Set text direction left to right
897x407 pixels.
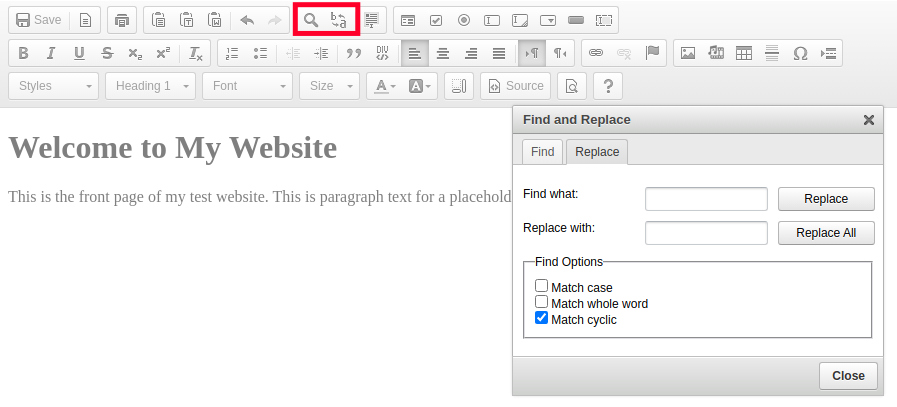532,53
